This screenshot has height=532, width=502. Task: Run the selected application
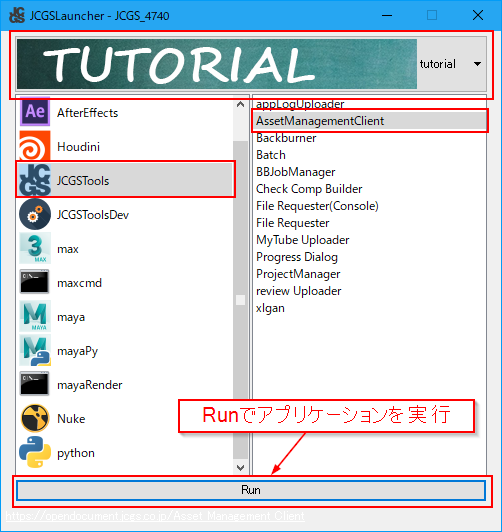click(251, 490)
